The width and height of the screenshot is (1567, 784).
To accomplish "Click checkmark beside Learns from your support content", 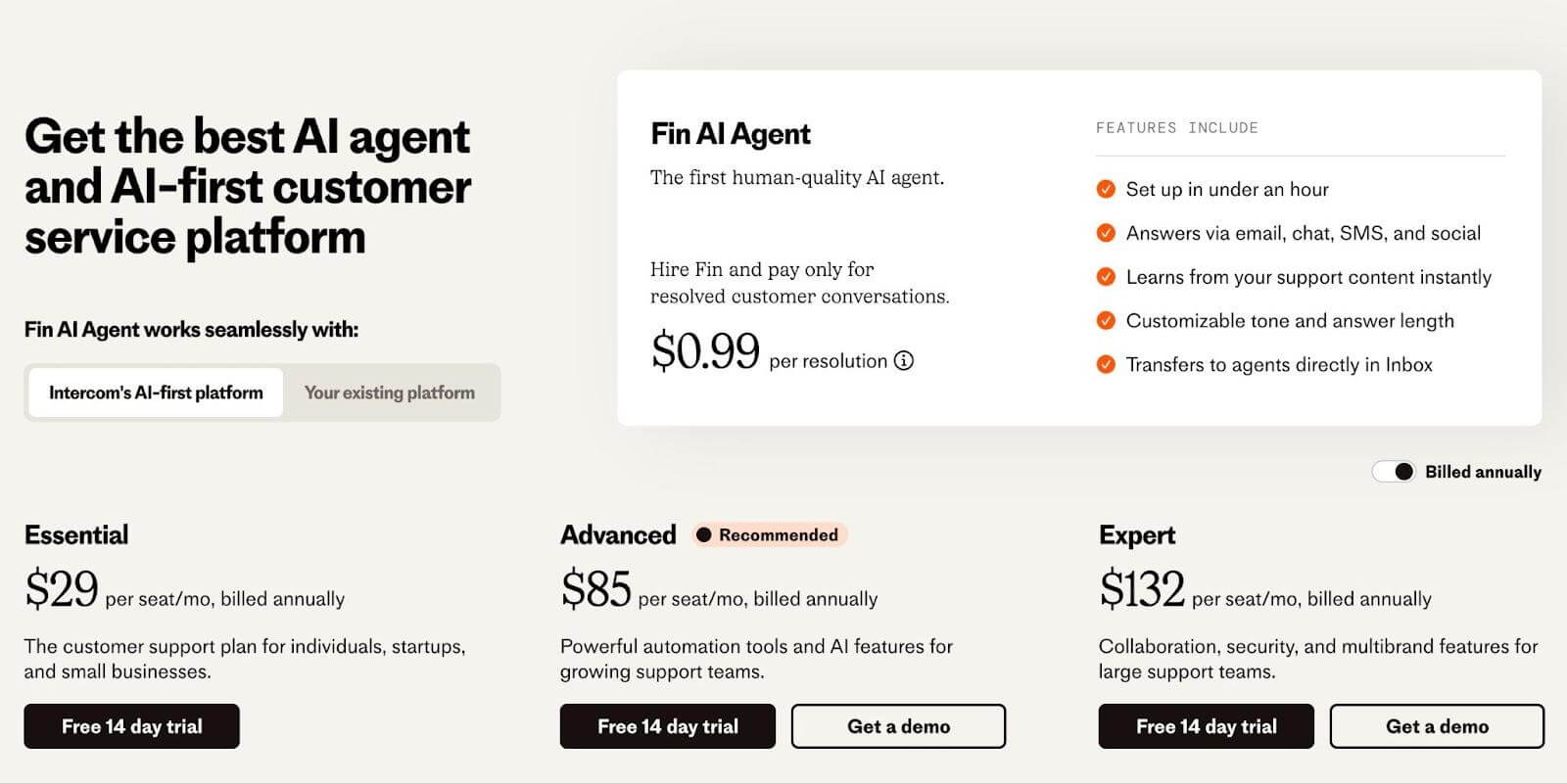I will [1106, 277].
